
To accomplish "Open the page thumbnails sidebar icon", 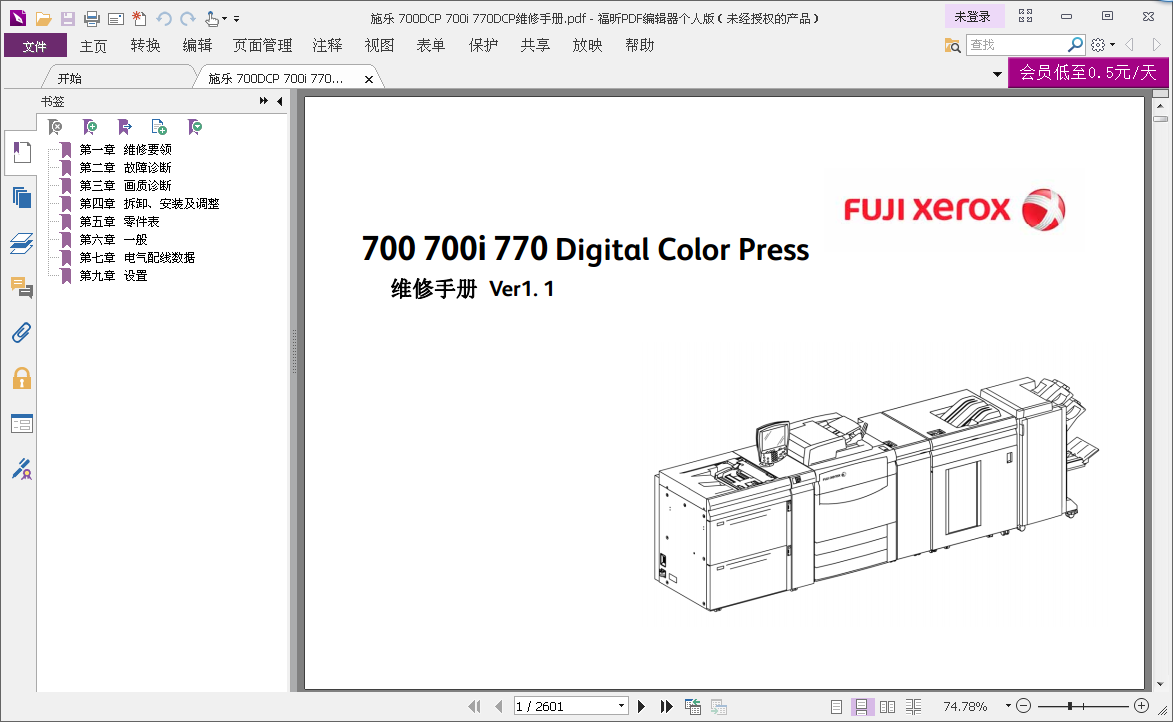I will click(22, 198).
